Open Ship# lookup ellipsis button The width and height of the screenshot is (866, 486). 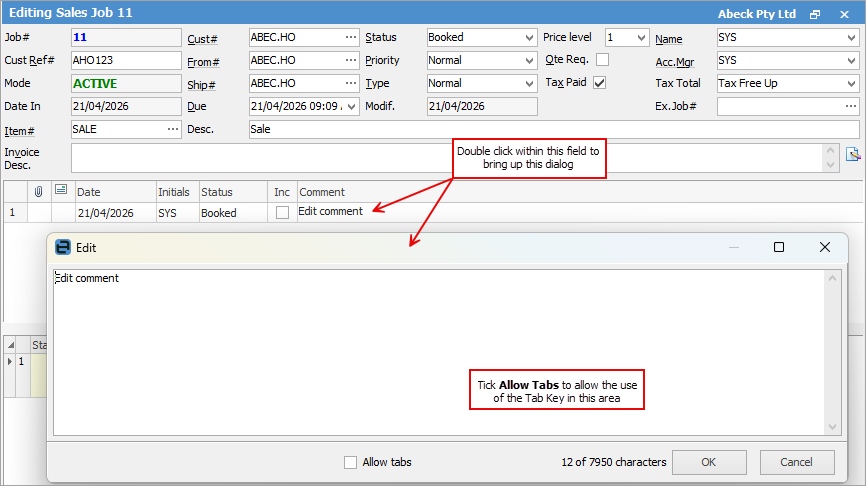[x=351, y=83]
